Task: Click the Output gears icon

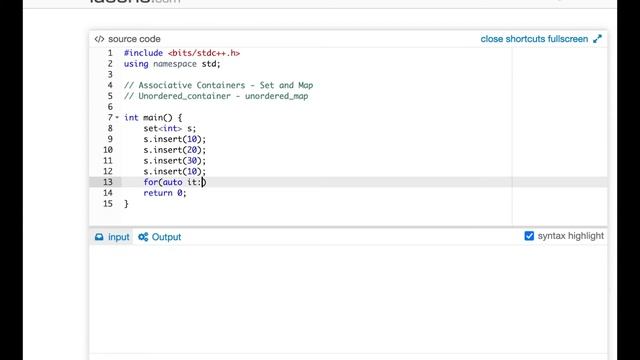Action: point(143,237)
